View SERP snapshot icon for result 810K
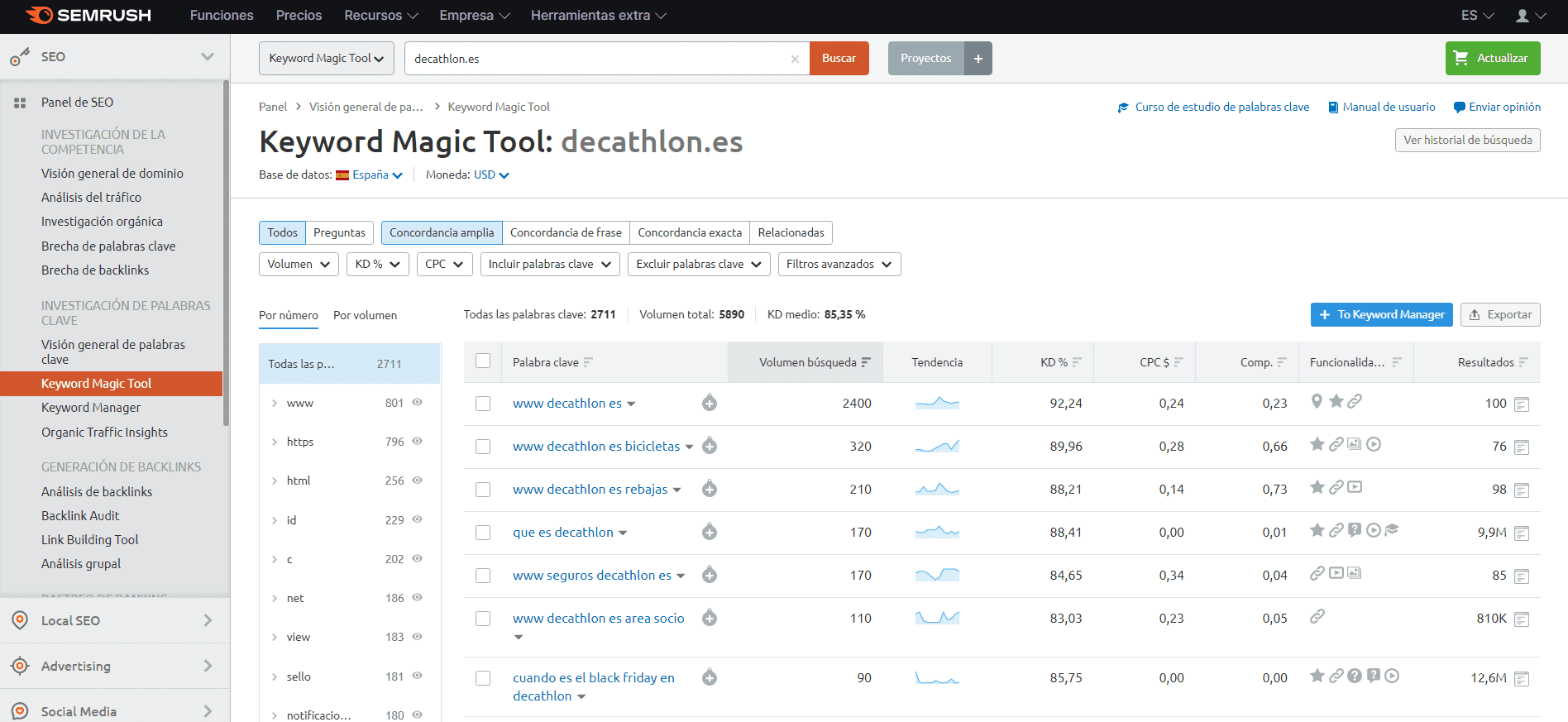This screenshot has height=722, width=1568. 1522,619
